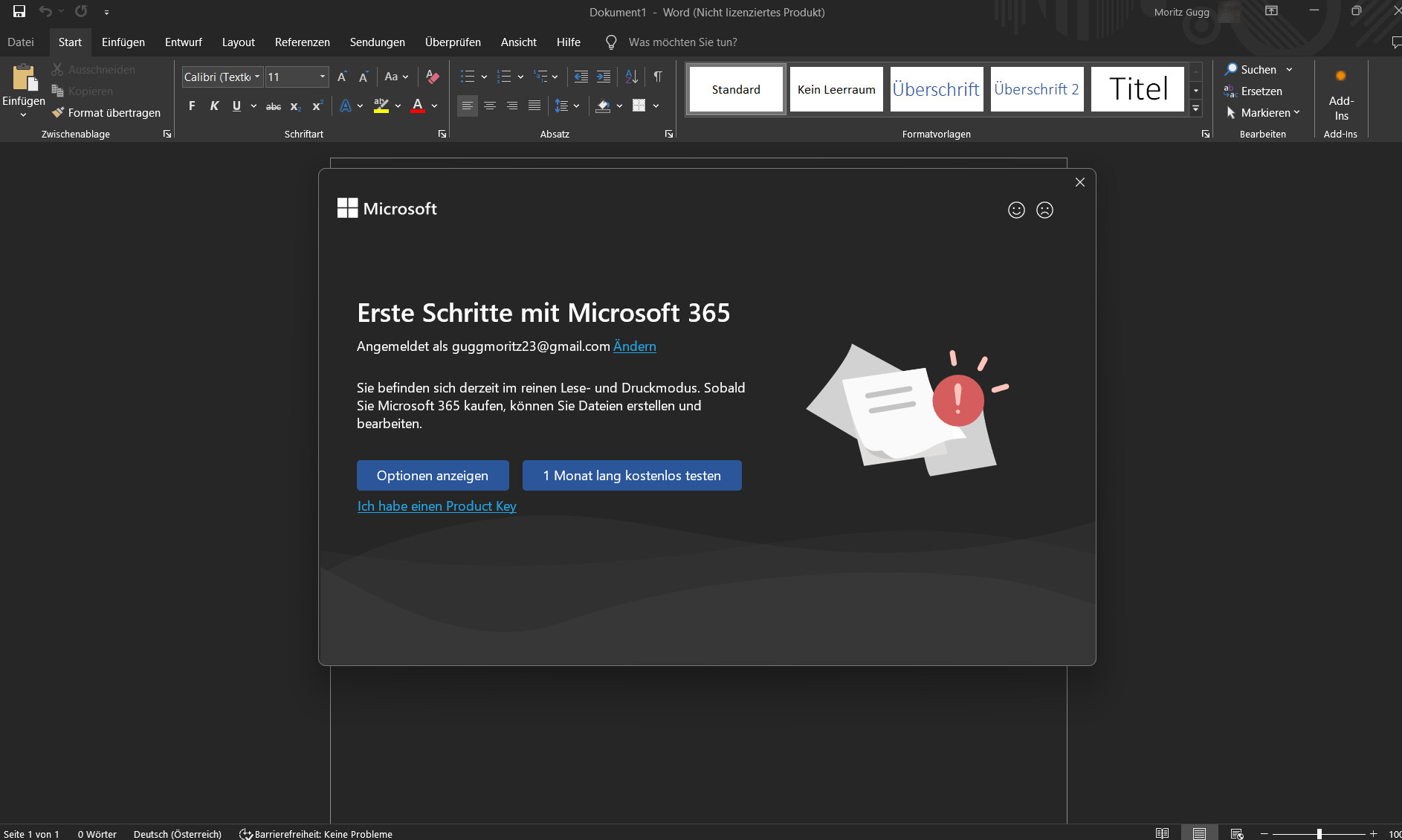Switch to the Referenzen tab

pos(303,42)
